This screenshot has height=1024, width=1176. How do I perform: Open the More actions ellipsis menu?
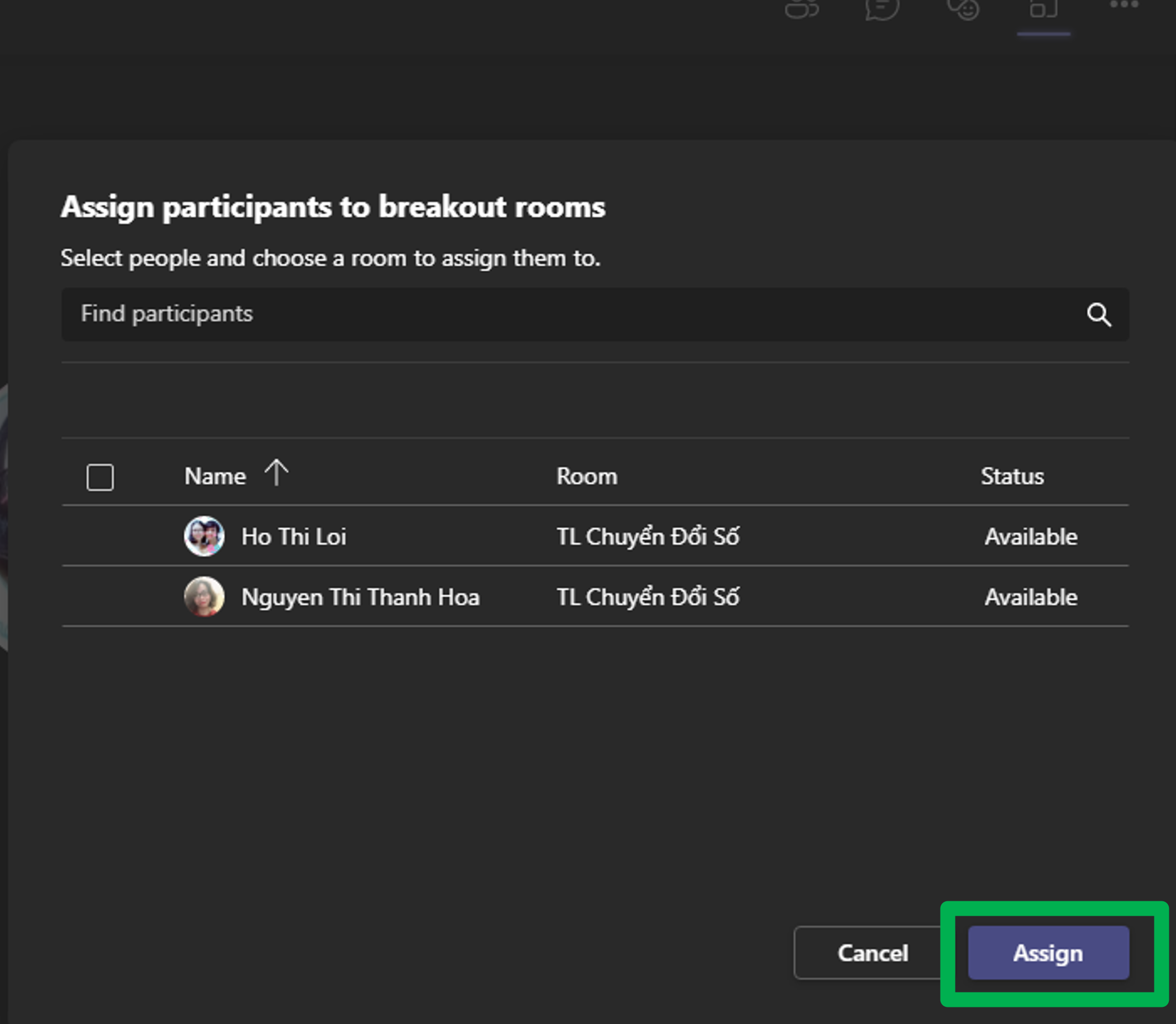pyautogui.click(x=1124, y=5)
